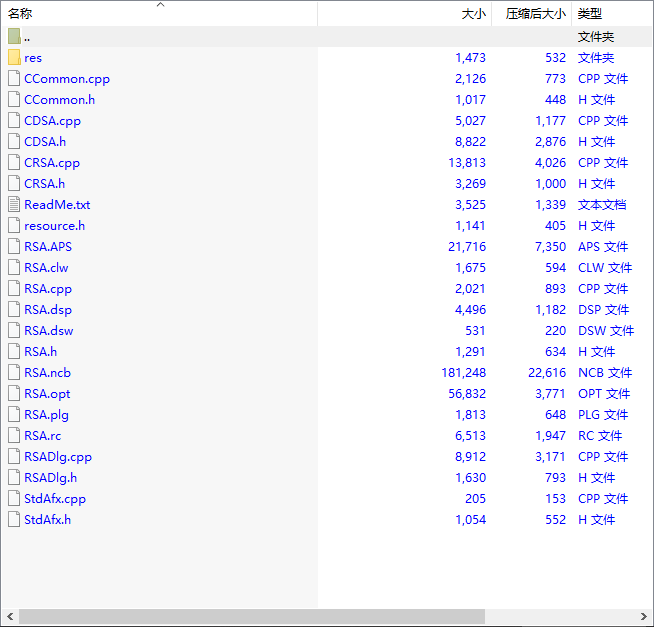Select the StdAfx.h file name
Image resolution: width=654 pixels, height=627 pixels.
point(48,520)
